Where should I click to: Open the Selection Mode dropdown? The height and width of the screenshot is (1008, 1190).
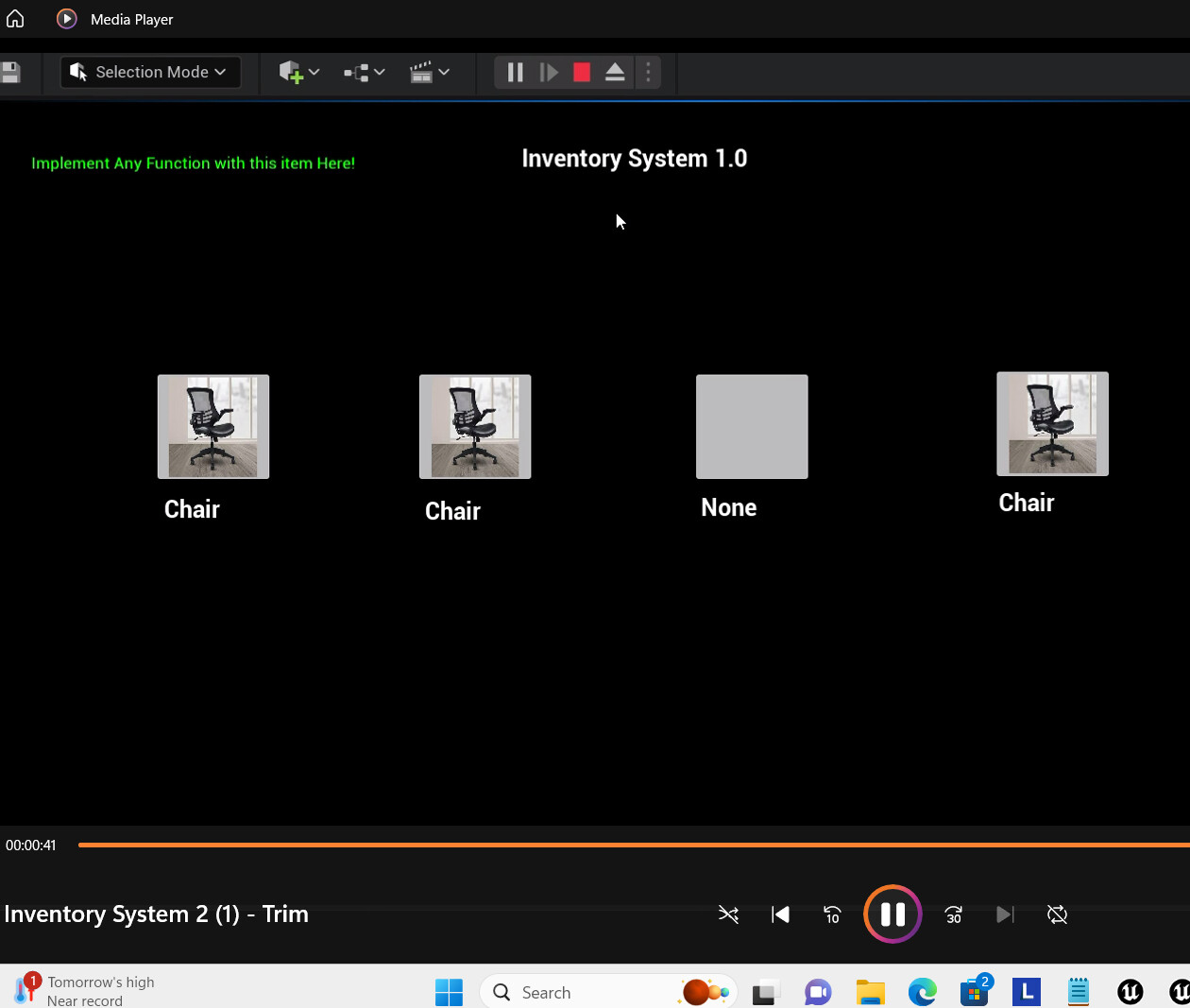pyautogui.click(x=149, y=72)
